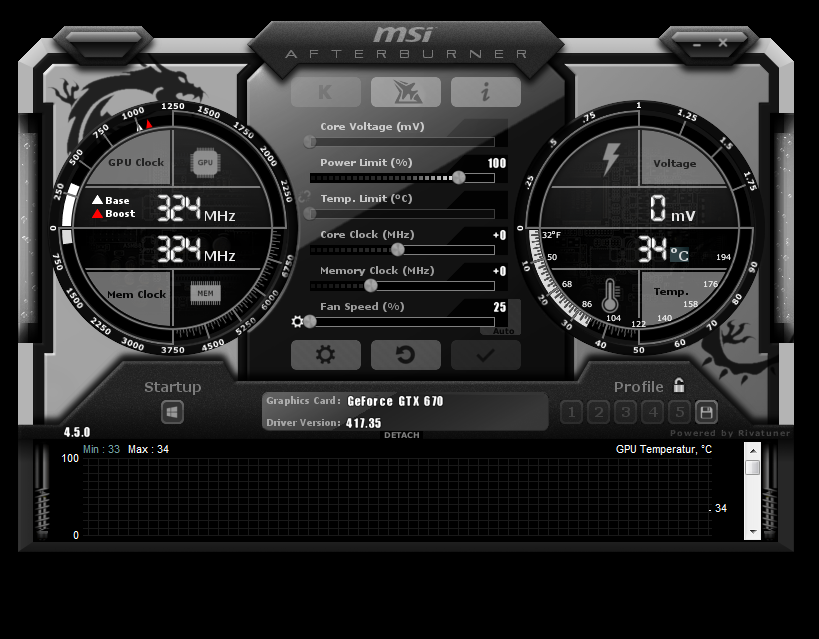The height and width of the screenshot is (639, 819).
Task: Click the lightning bolt voltage icon
Action: [611, 159]
